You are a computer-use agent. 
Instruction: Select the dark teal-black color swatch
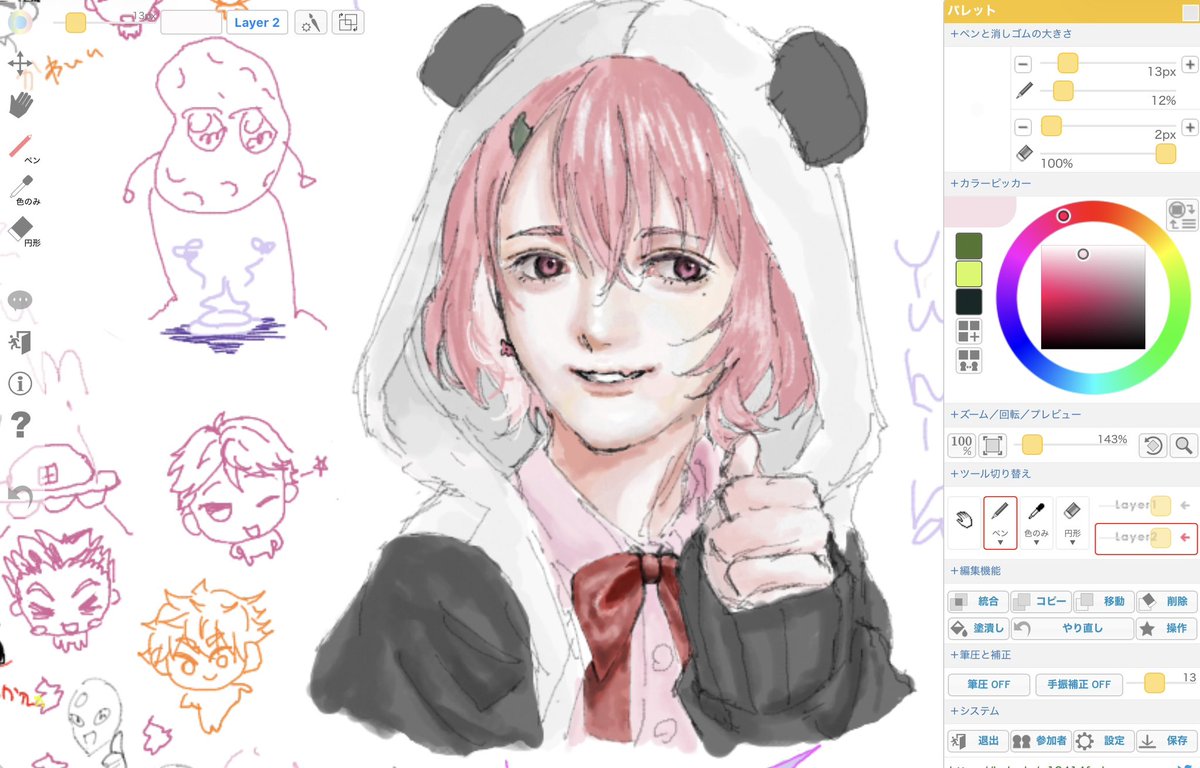pos(969,302)
